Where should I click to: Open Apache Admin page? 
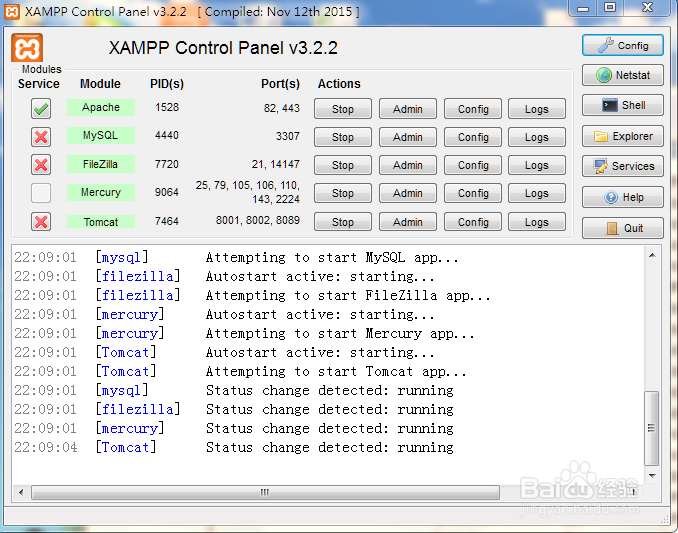pos(408,109)
